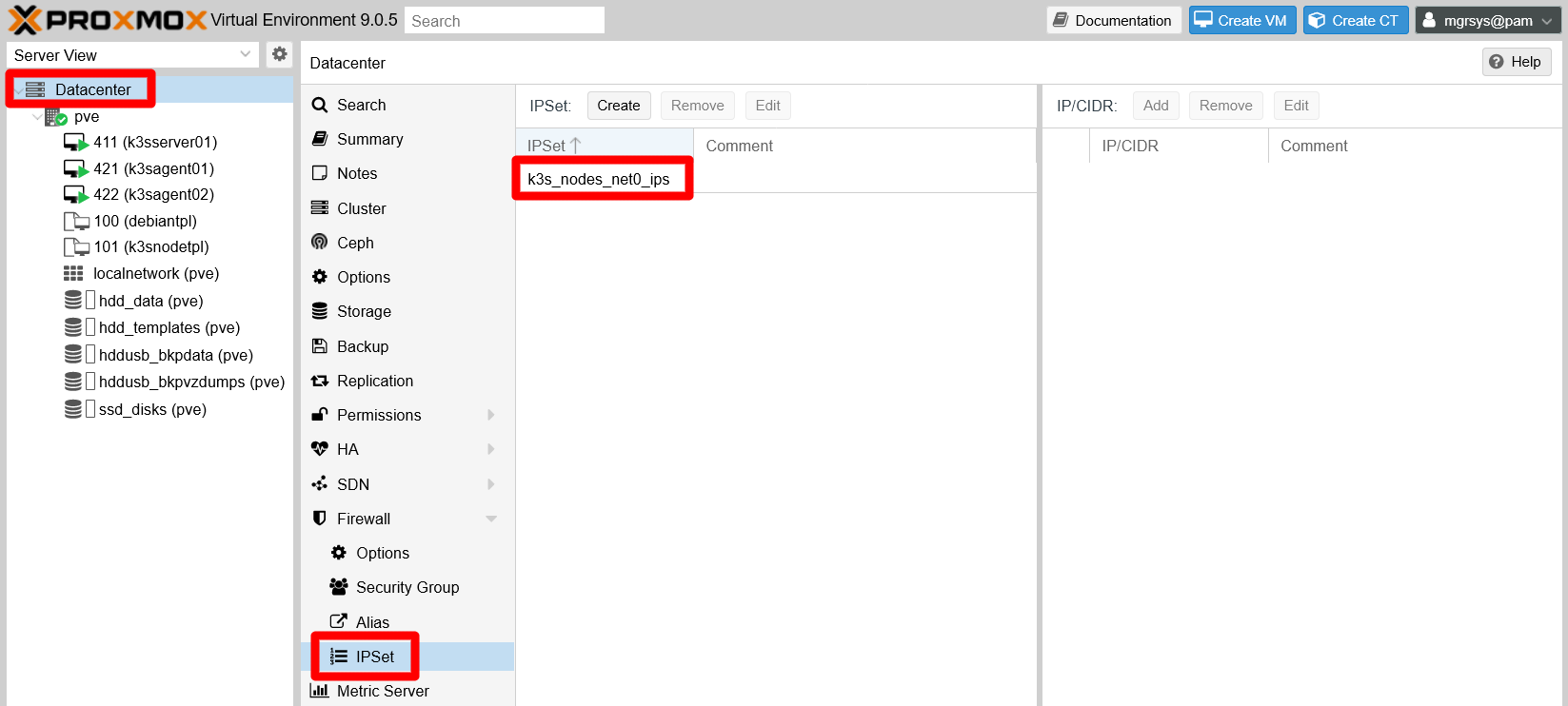Click the Replication arrows icon

pos(320,381)
